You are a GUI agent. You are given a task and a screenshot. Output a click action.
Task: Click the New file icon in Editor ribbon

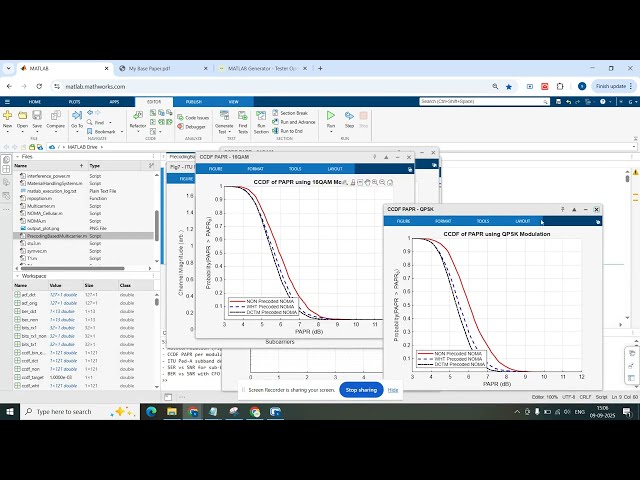[x=7, y=116]
